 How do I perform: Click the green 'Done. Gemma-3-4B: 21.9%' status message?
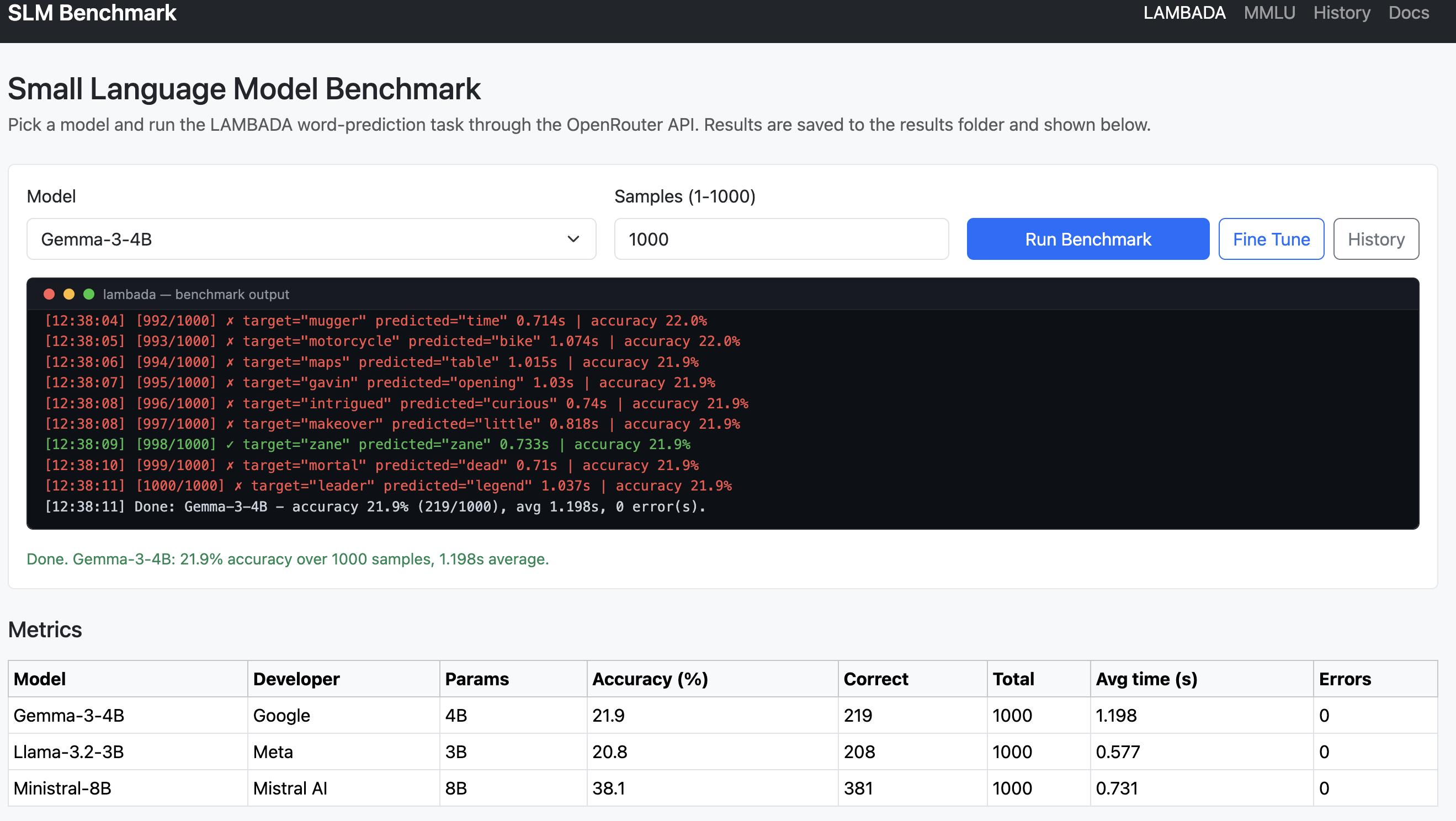coord(288,559)
